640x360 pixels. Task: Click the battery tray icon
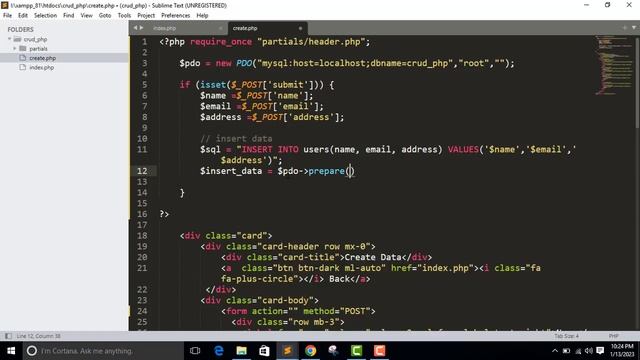click(x=567, y=351)
